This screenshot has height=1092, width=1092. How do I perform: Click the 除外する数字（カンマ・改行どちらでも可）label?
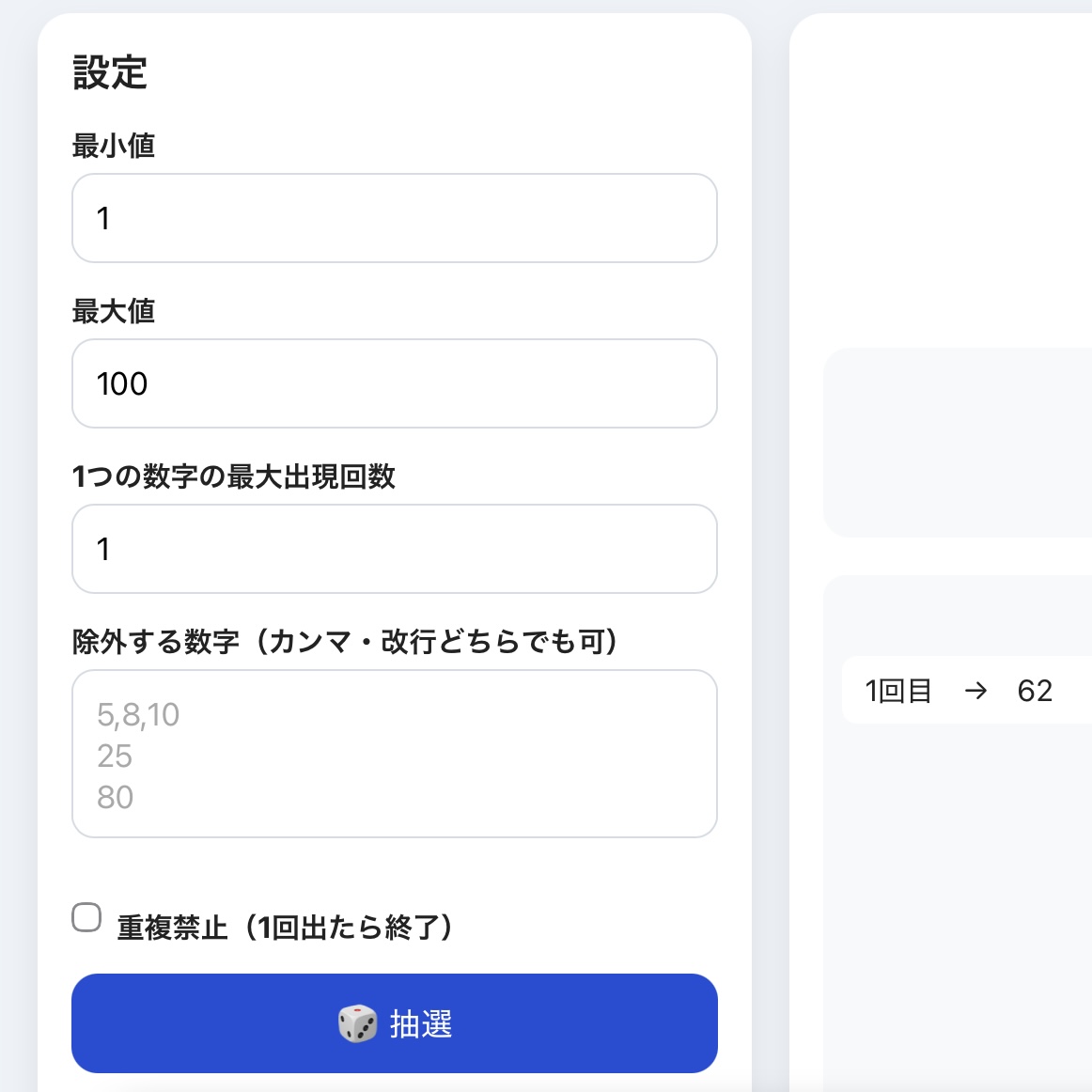345,642
